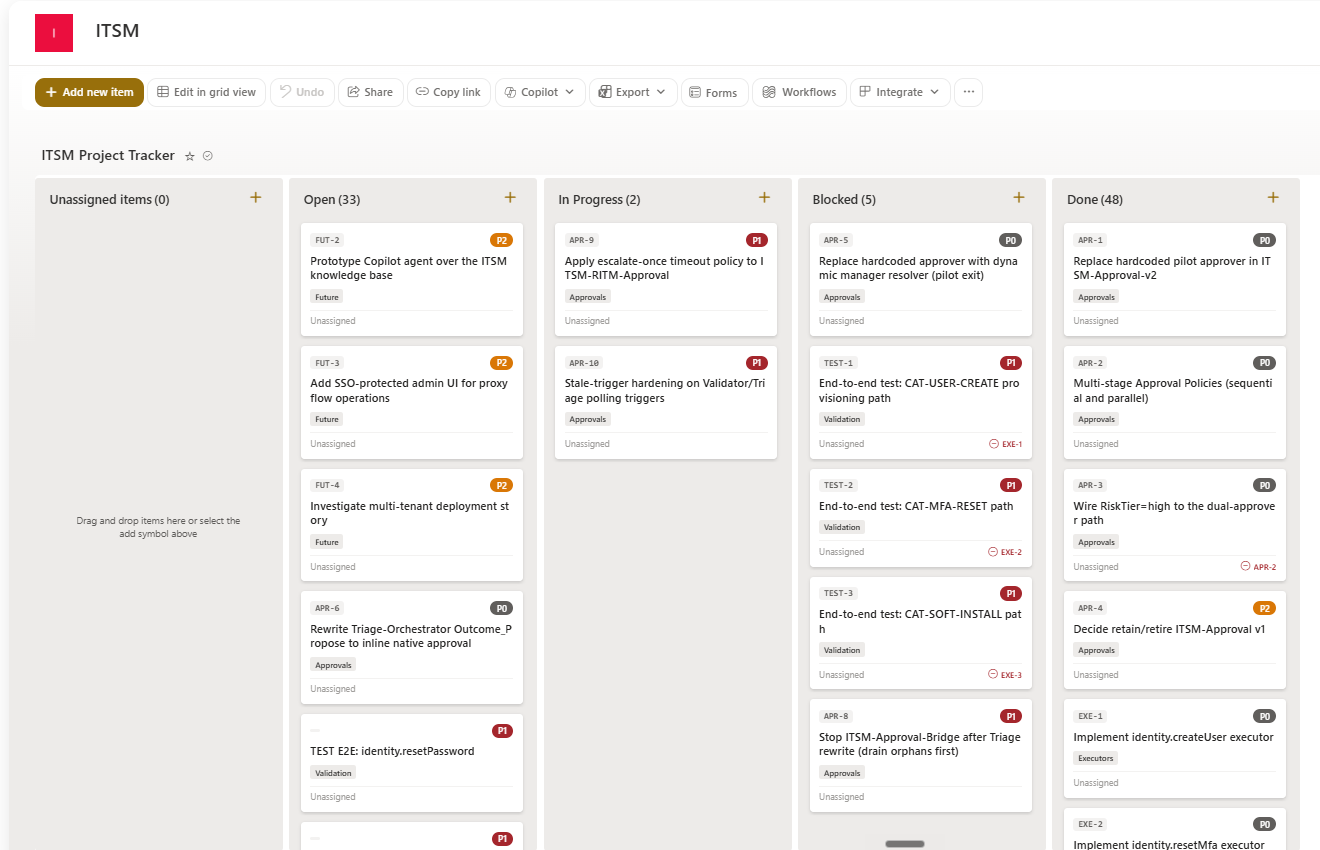Click the Undo button
The image size is (1320, 850).
click(x=302, y=92)
